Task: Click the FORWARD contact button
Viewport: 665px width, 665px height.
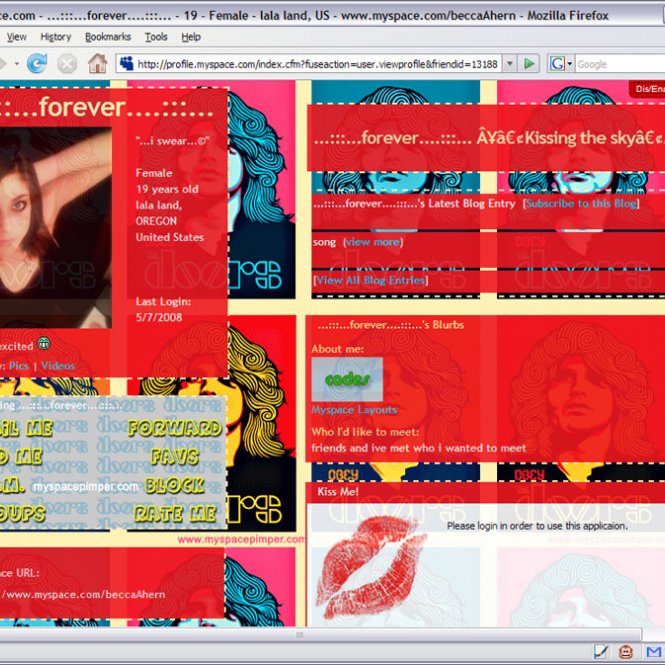Action: [x=175, y=428]
